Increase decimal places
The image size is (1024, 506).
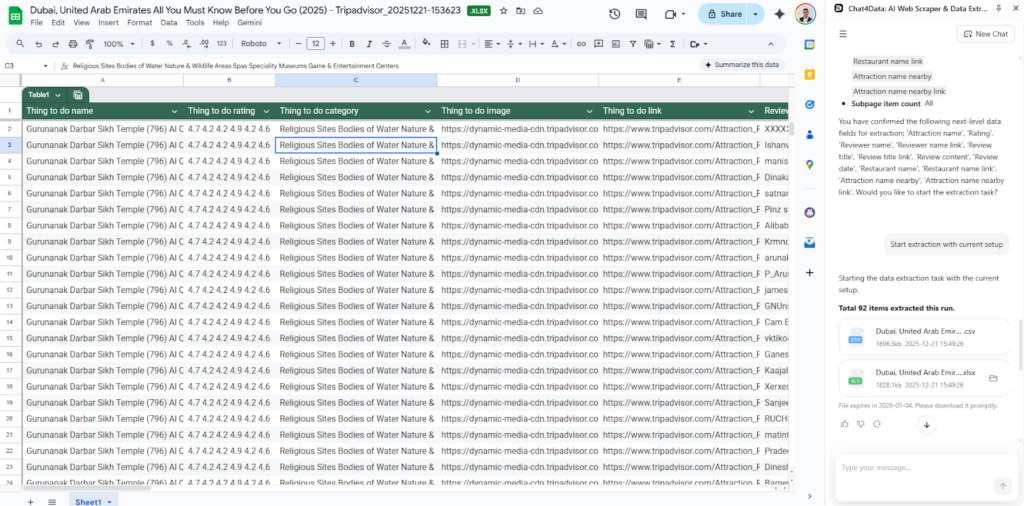[x=204, y=44]
